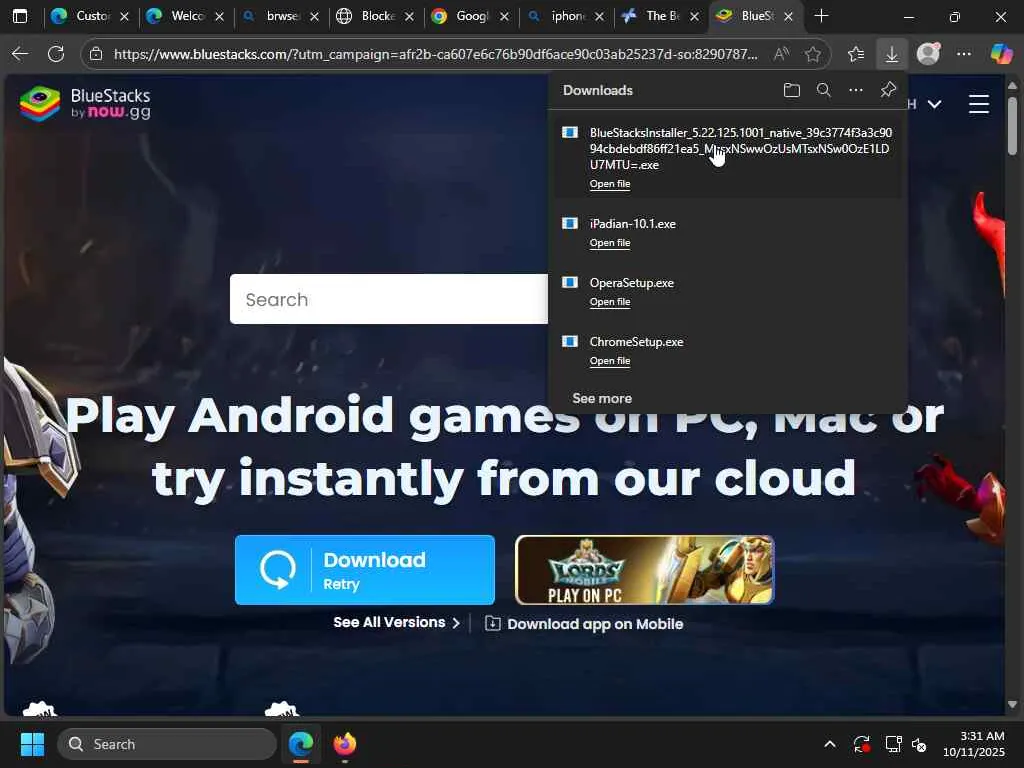
Task: Open the clock and date panel
Action: pos(974,744)
